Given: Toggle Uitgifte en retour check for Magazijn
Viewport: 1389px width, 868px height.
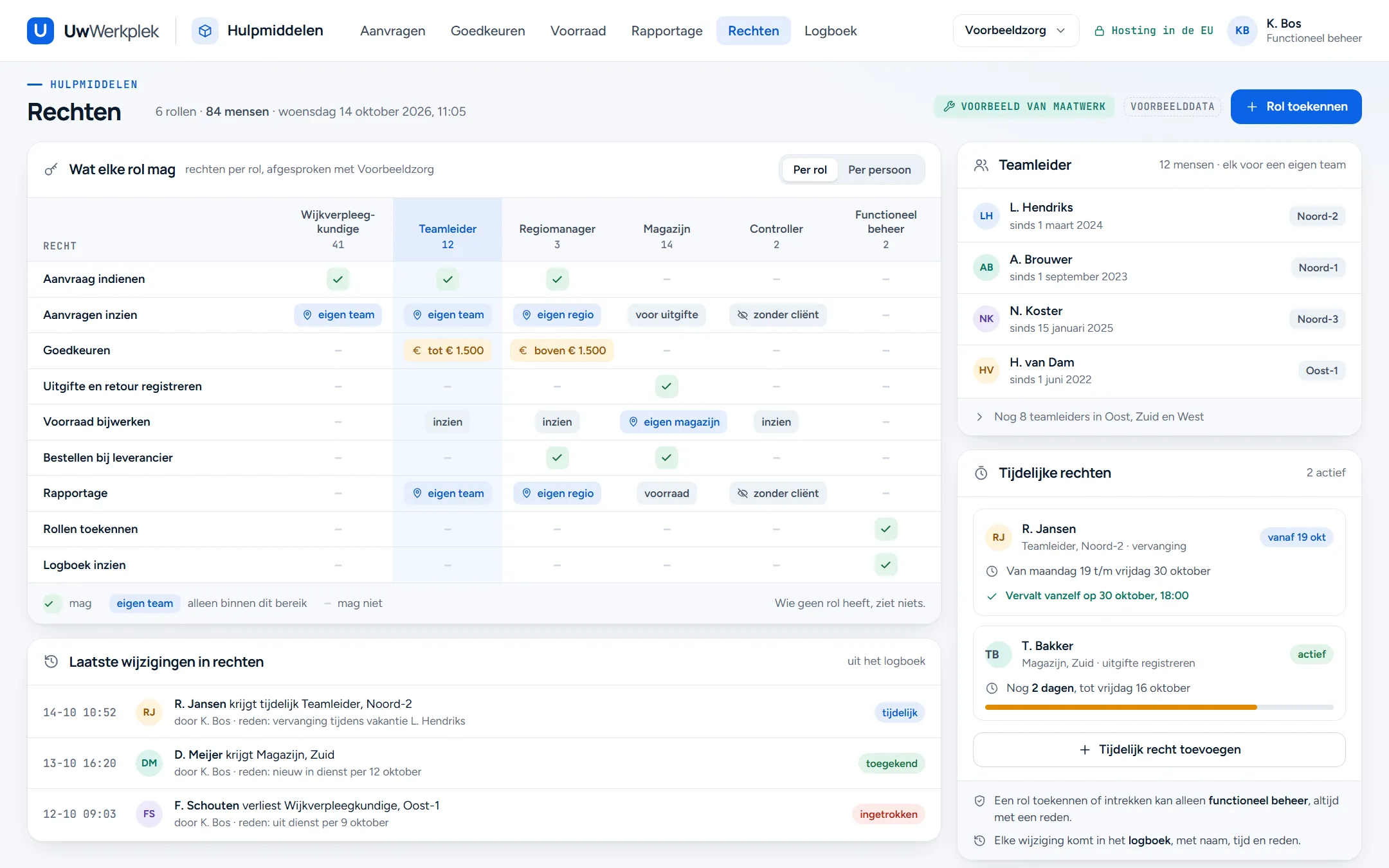Looking at the screenshot, I should coord(667,386).
